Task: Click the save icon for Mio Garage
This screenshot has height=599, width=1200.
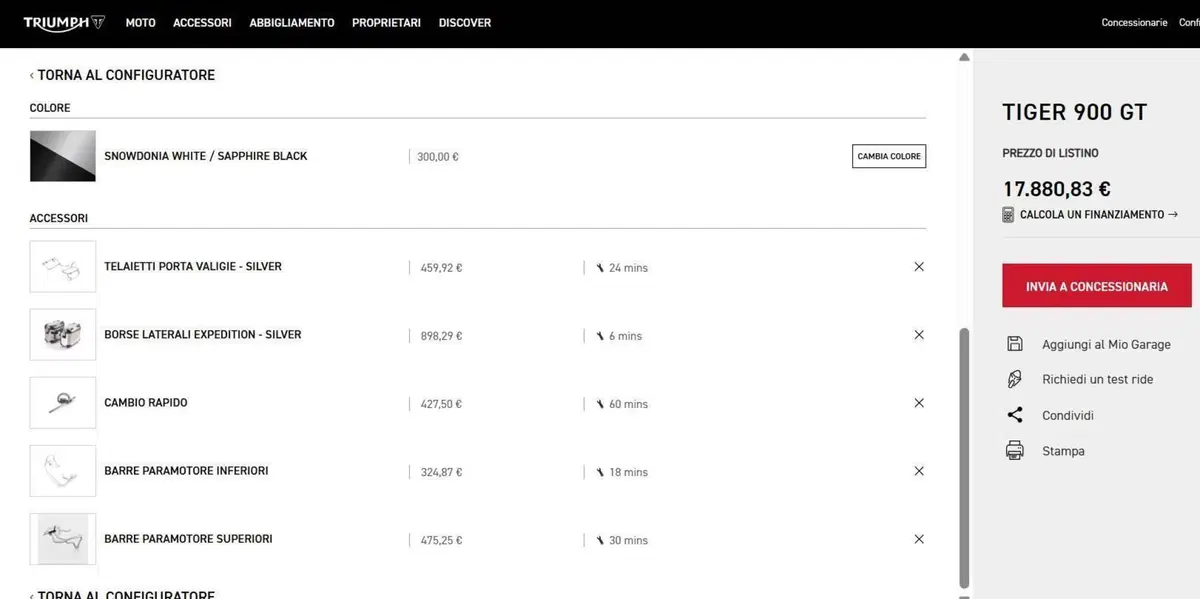Action: coord(1015,344)
